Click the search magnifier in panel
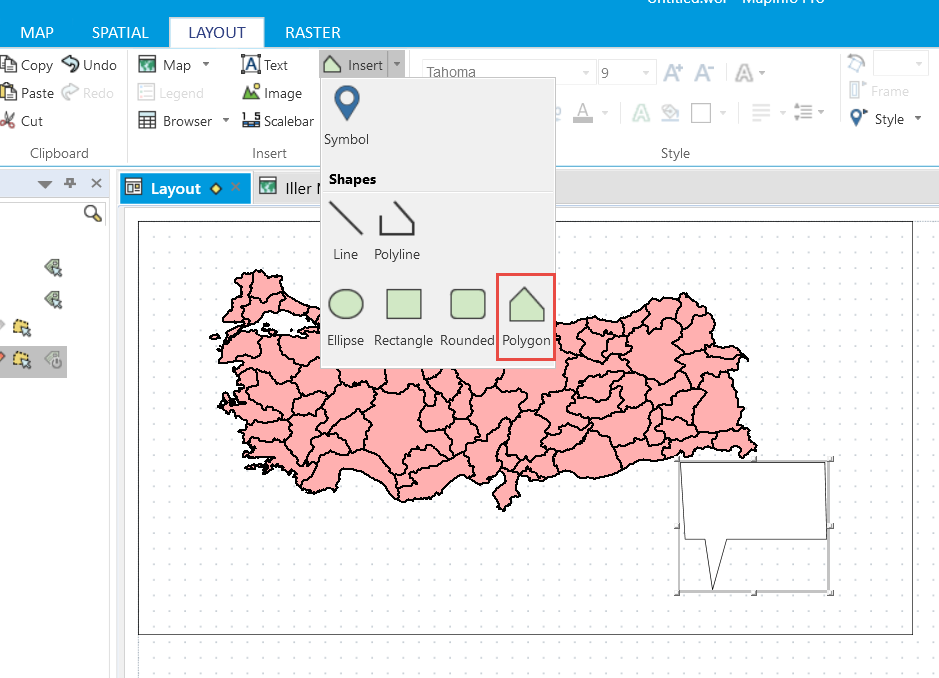 tap(93, 214)
